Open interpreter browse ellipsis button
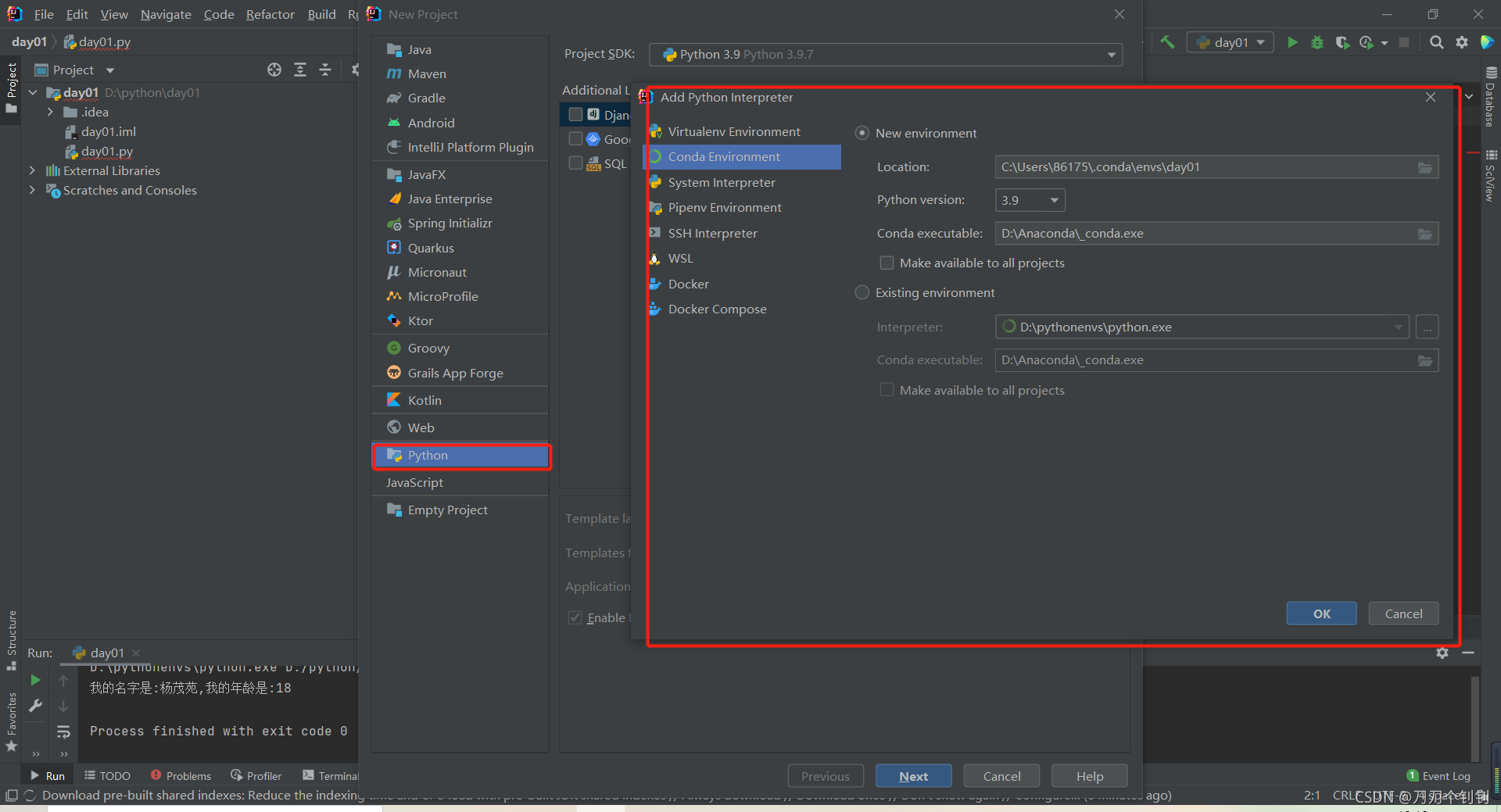1501x812 pixels. point(1427,327)
